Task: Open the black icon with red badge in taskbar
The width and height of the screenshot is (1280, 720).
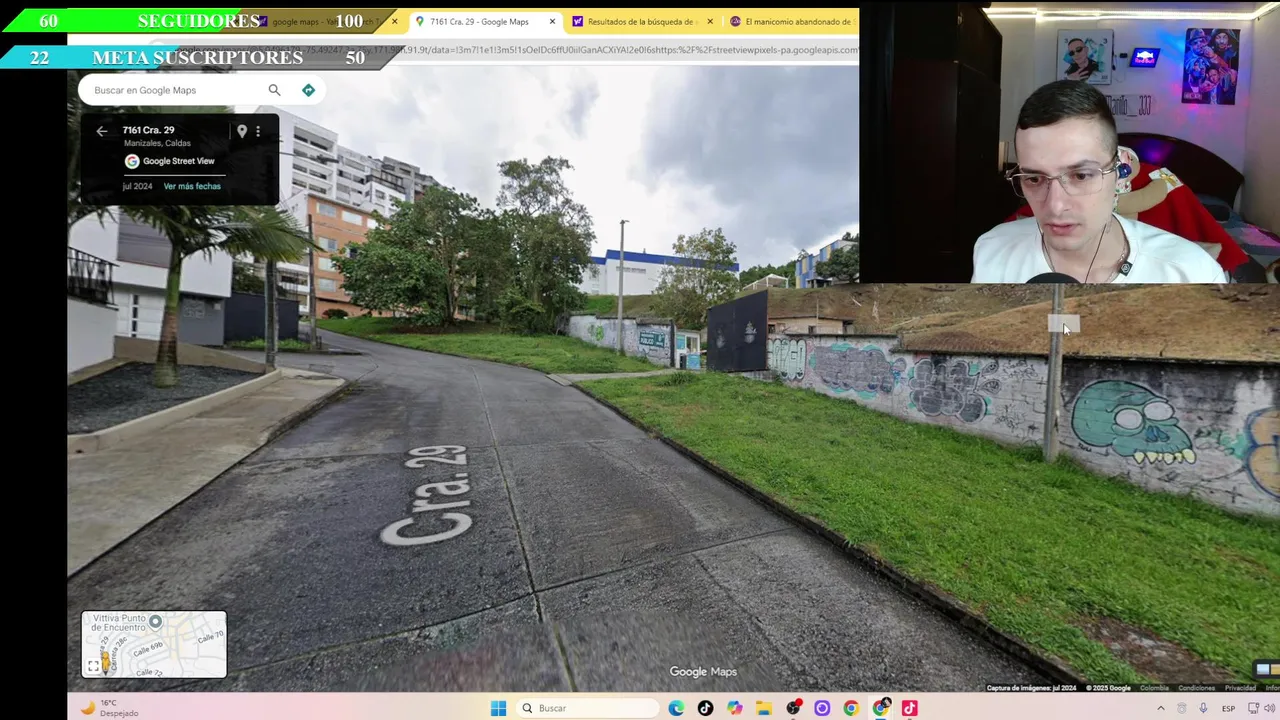Action: pos(793,708)
